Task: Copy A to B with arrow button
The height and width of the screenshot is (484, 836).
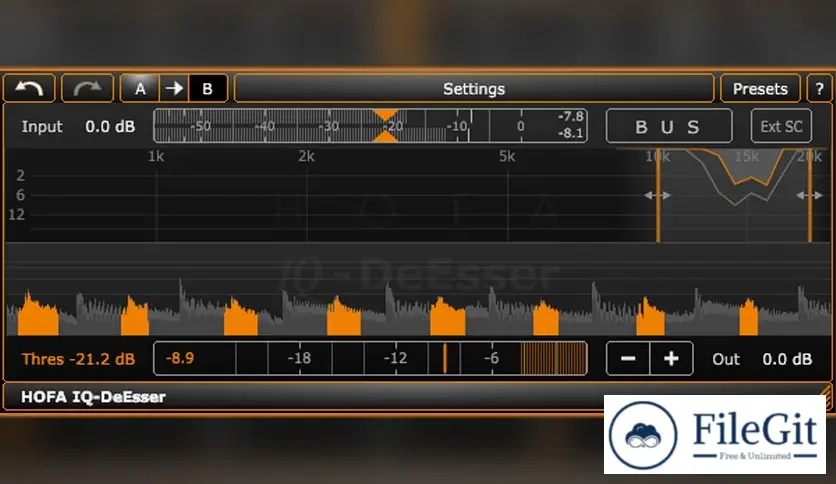Action: pos(174,88)
